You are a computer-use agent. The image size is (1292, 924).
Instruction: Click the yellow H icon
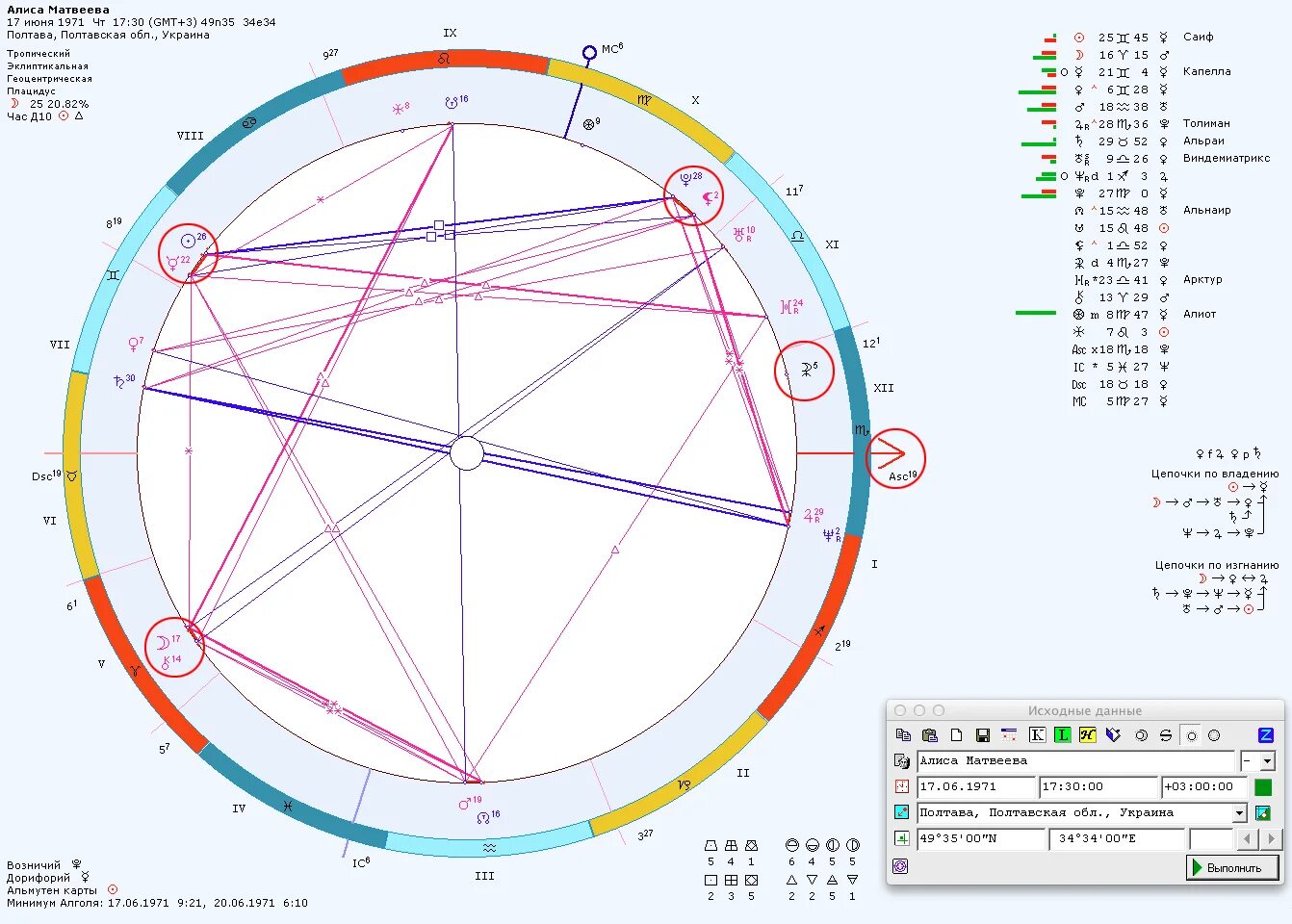click(x=1087, y=735)
